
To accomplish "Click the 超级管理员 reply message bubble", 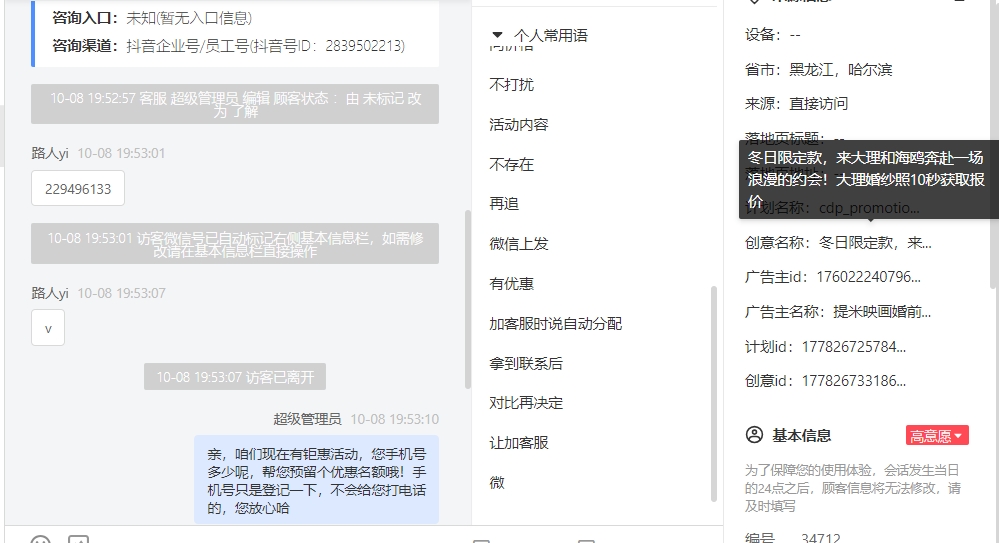I will pos(317,480).
